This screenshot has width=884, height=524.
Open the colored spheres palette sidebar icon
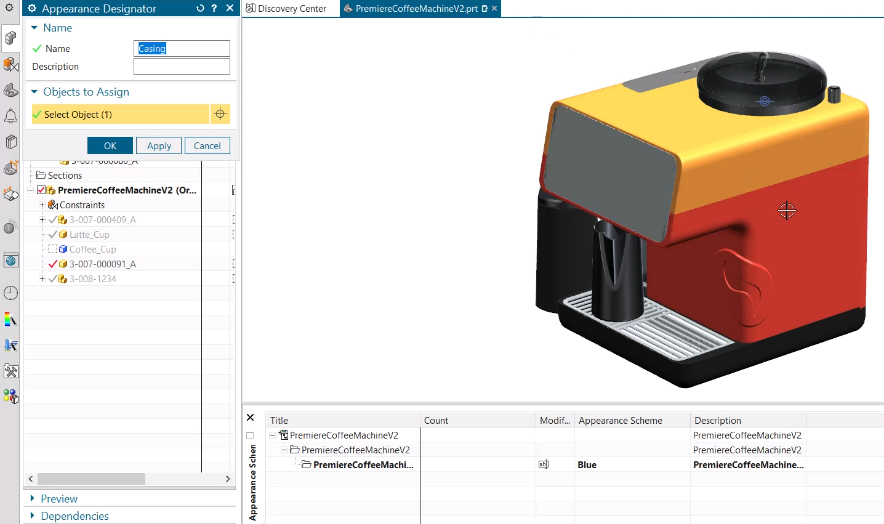(x=11, y=396)
